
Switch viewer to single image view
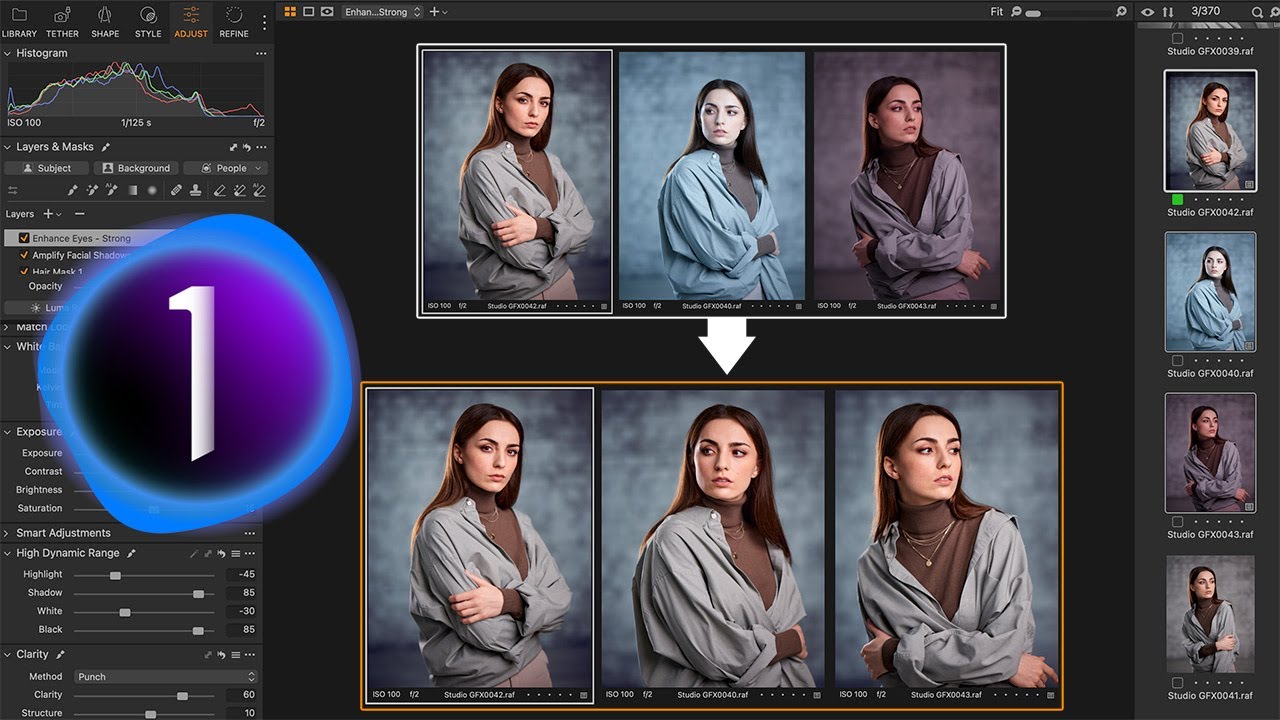click(x=308, y=12)
